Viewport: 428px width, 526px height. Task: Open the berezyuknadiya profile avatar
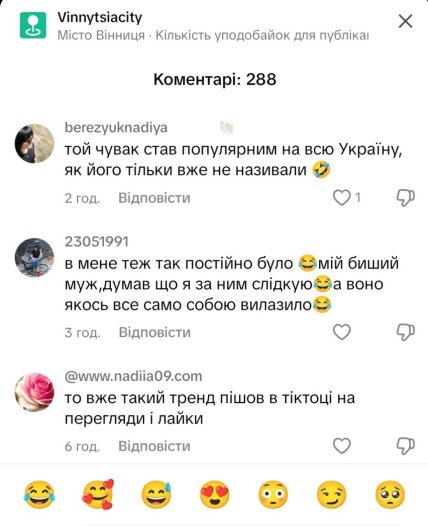click(35, 144)
